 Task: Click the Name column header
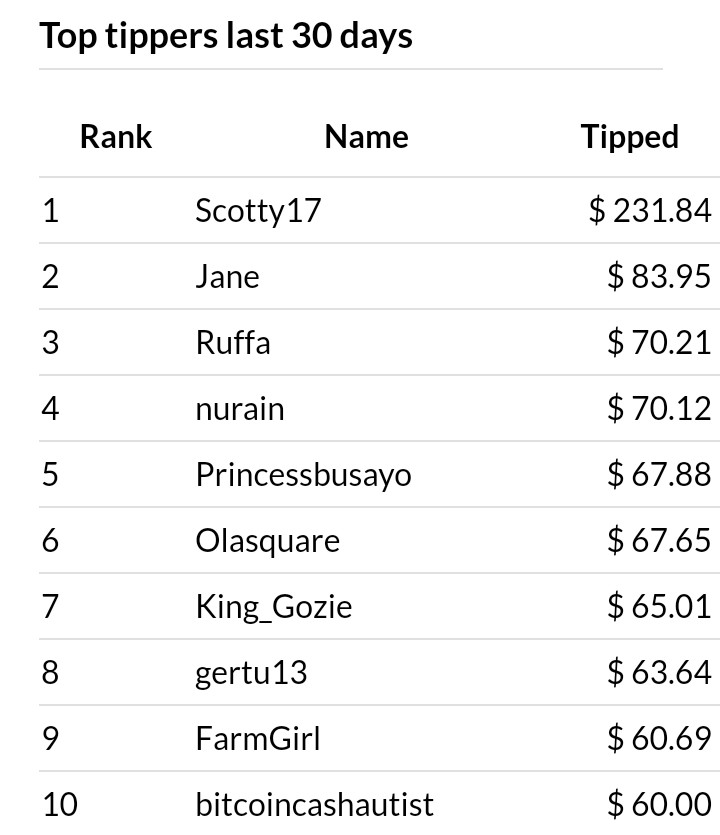pos(366,137)
